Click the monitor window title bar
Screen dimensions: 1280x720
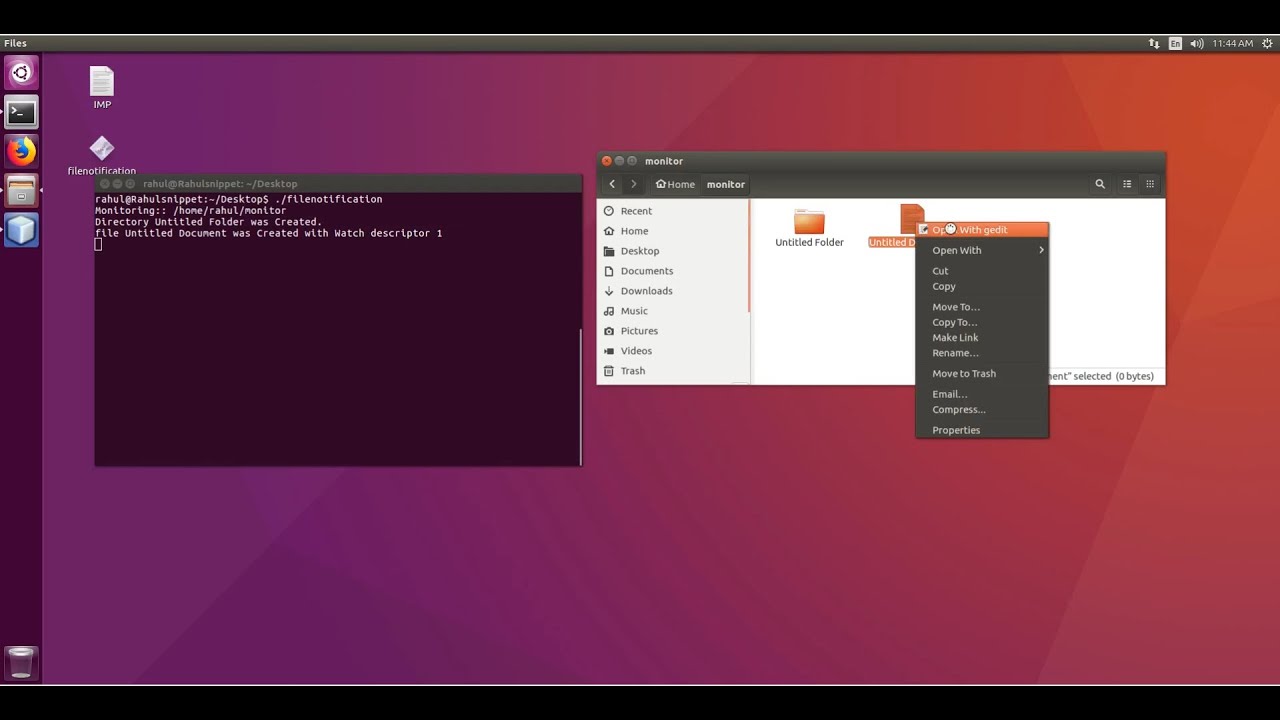coord(881,161)
